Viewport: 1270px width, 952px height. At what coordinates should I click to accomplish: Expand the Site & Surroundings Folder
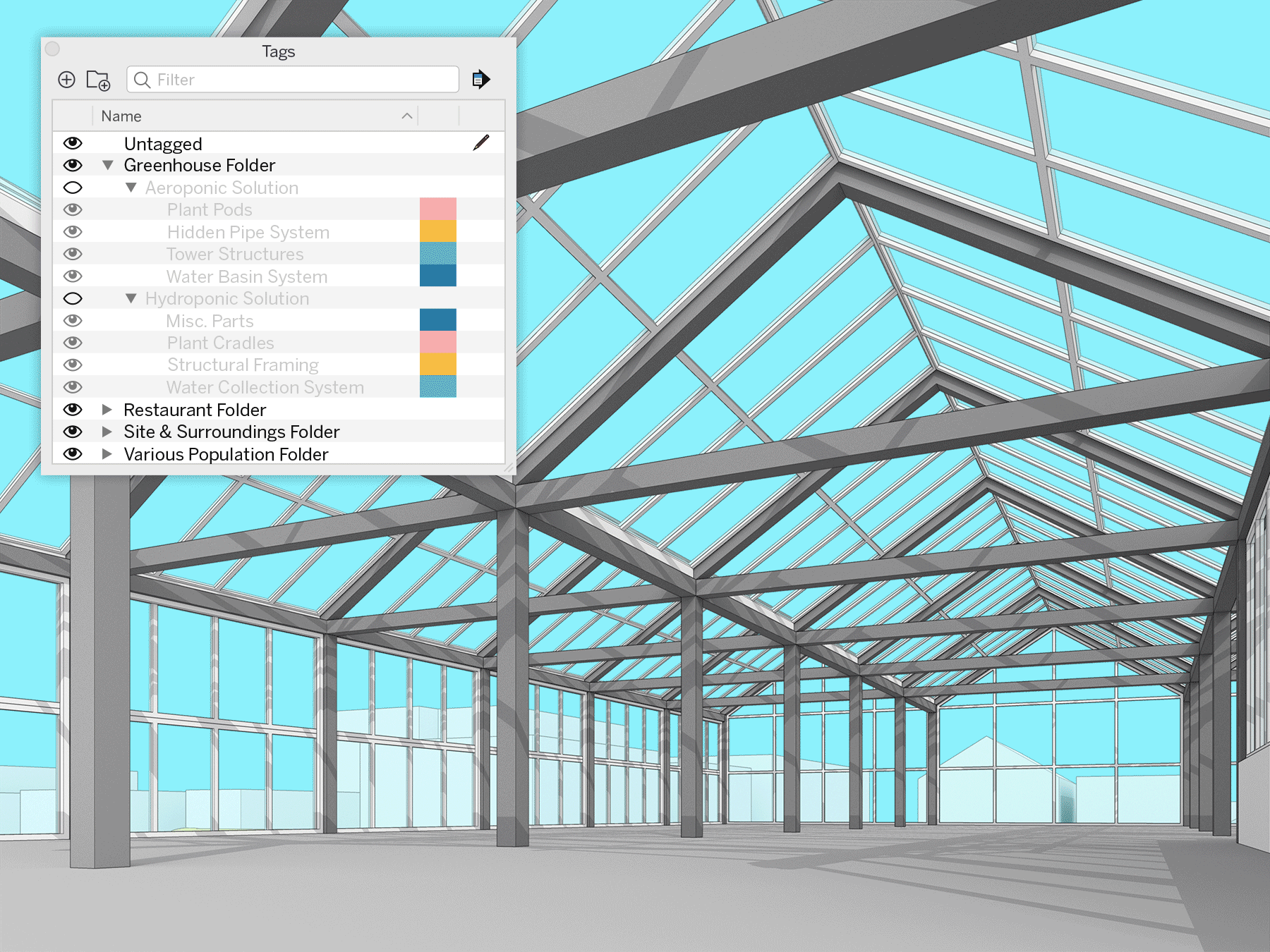pos(107,432)
